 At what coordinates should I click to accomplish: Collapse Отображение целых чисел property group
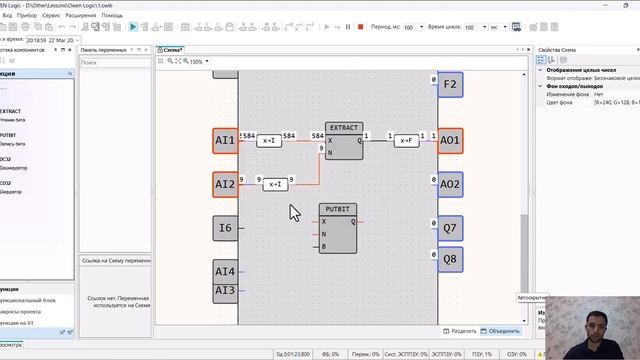pyautogui.click(x=540, y=70)
